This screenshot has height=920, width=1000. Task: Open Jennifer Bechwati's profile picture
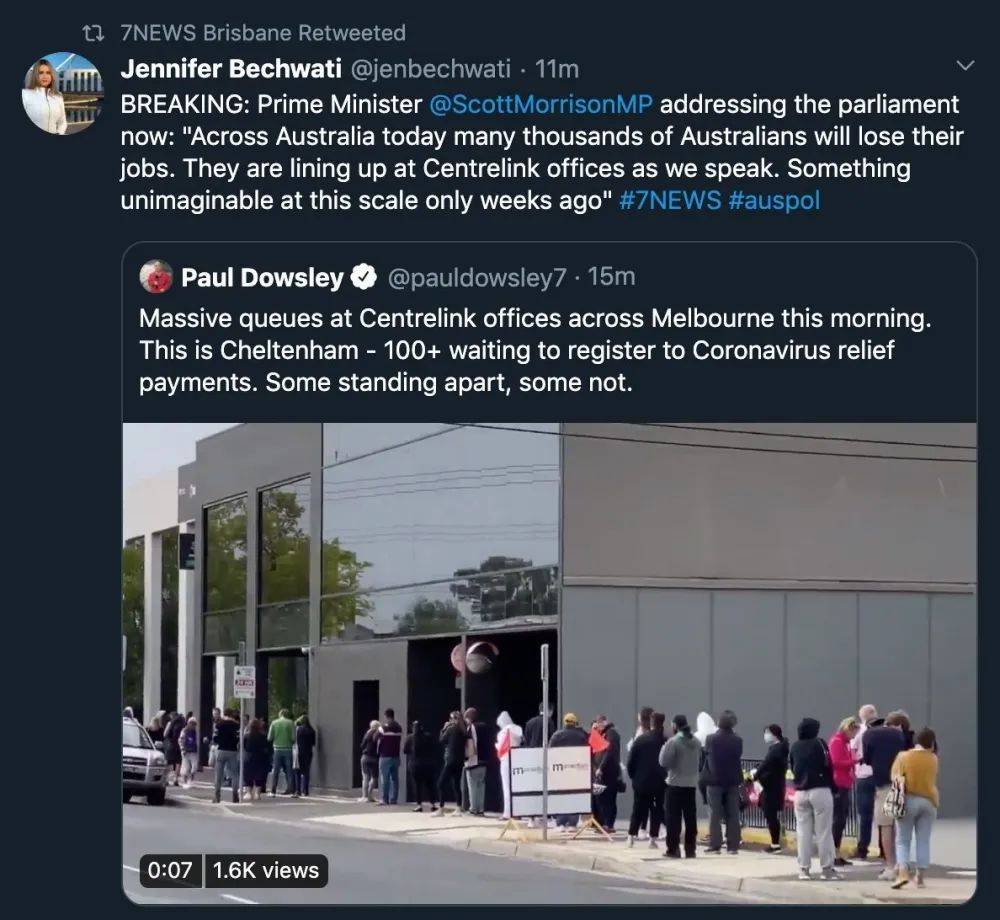tap(62, 93)
